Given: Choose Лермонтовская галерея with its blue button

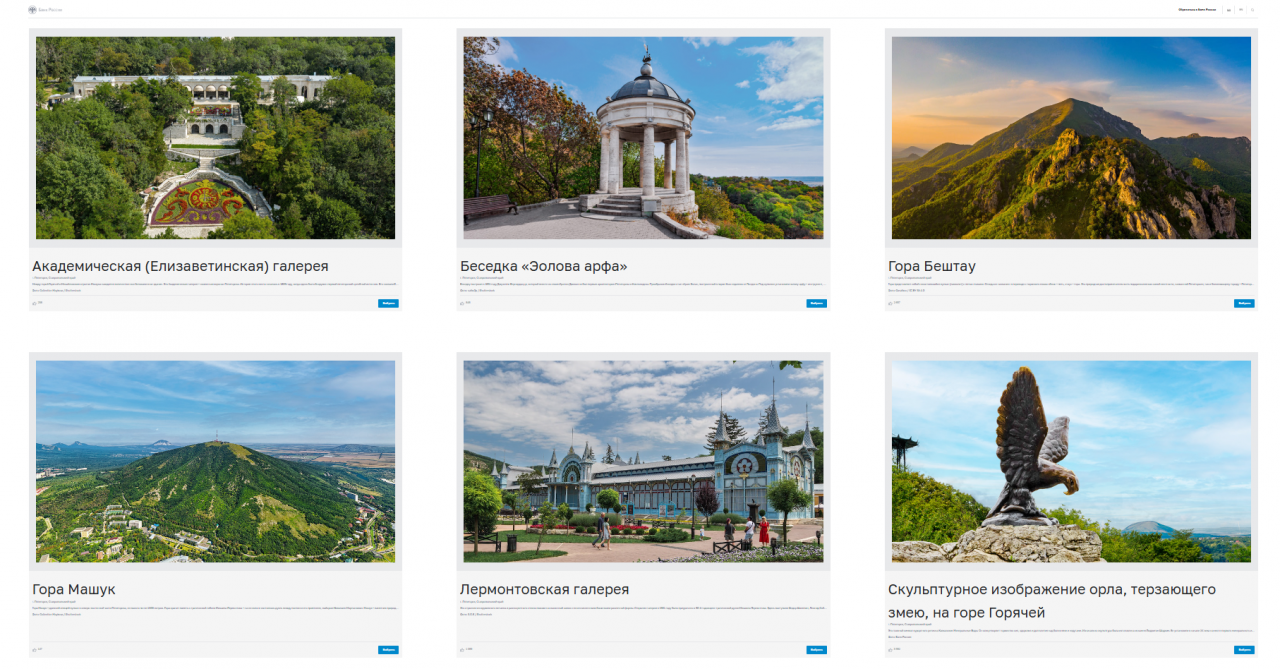Looking at the screenshot, I should point(816,649).
